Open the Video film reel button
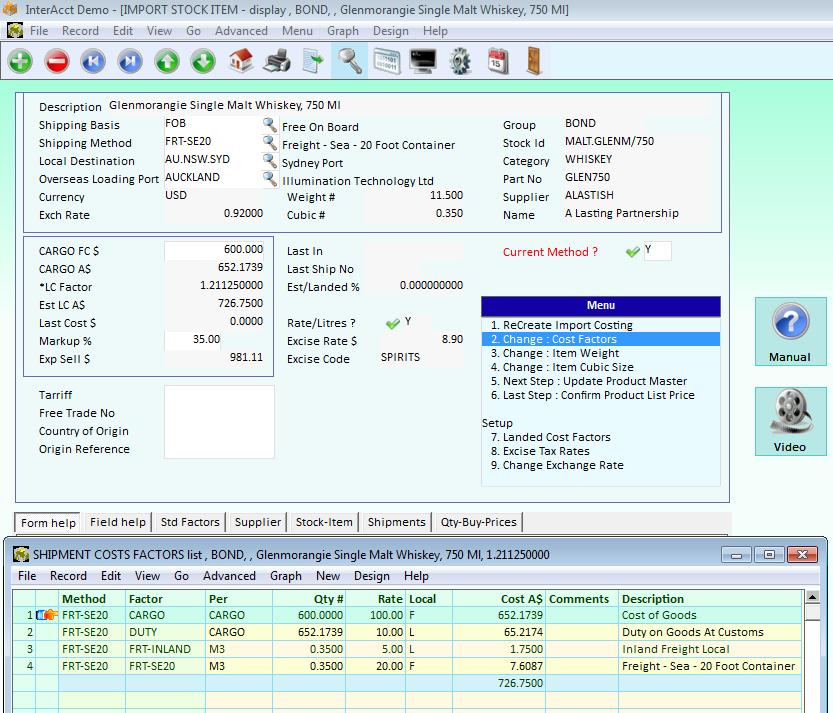Screen dimensions: 833x713 pyautogui.click(x=790, y=421)
